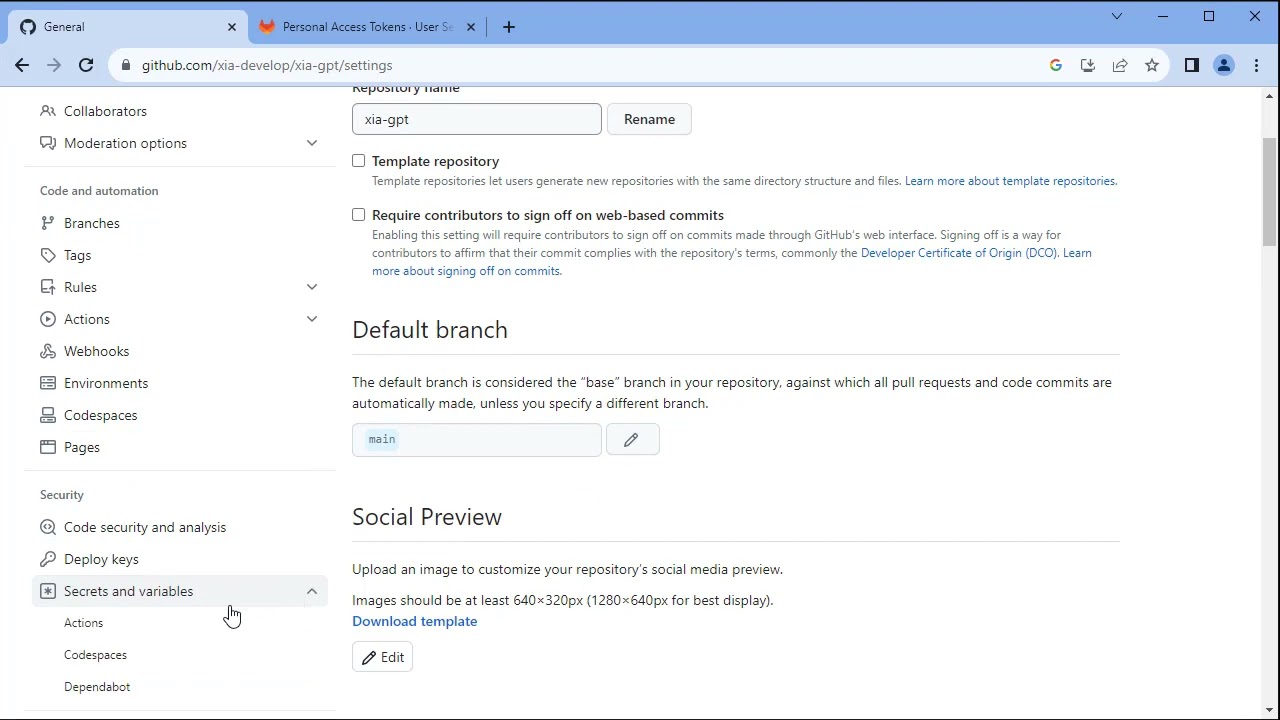
Task: Click the repository name input field
Action: (477, 119)
